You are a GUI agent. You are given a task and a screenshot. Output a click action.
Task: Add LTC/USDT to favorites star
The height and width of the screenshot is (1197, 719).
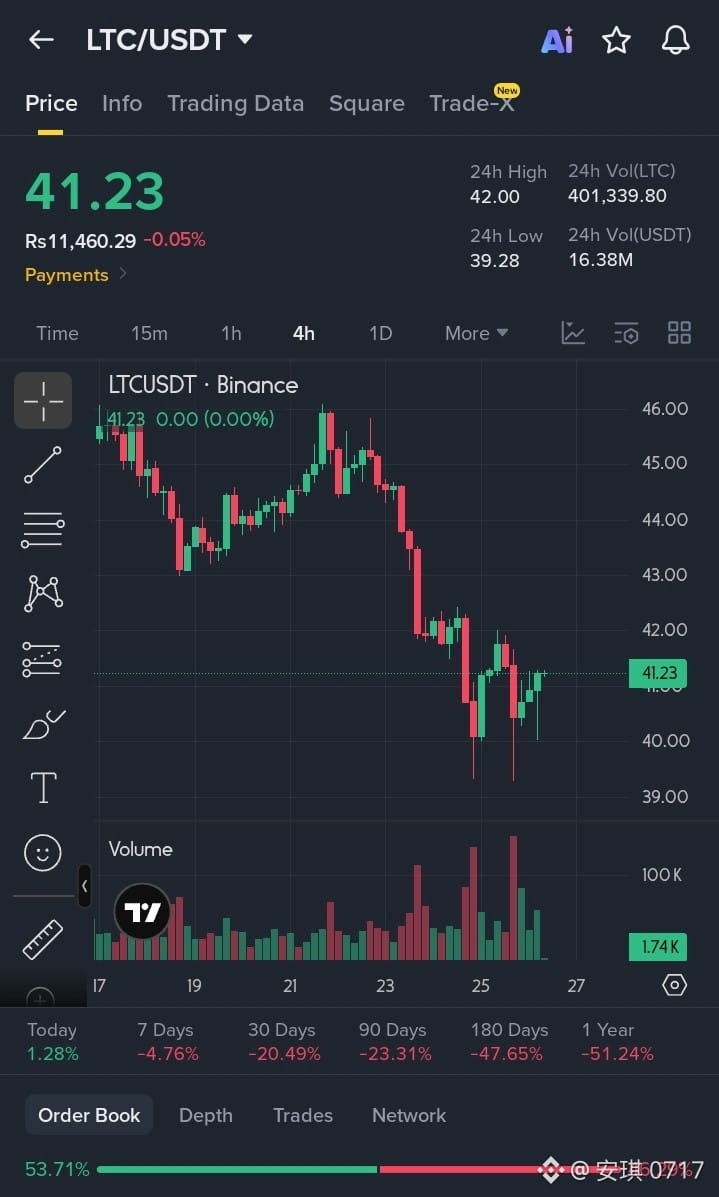click(x=616, y=40)
